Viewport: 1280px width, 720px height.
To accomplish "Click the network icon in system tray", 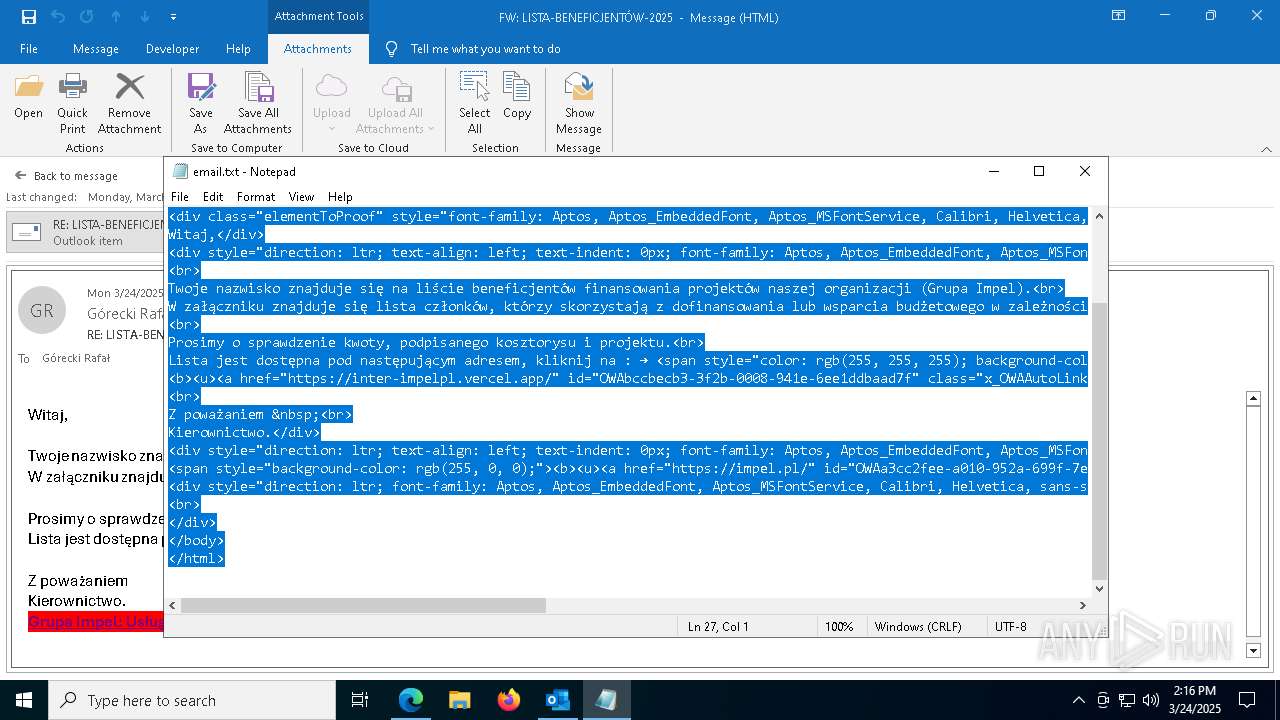I will [x=1127, y=700].
